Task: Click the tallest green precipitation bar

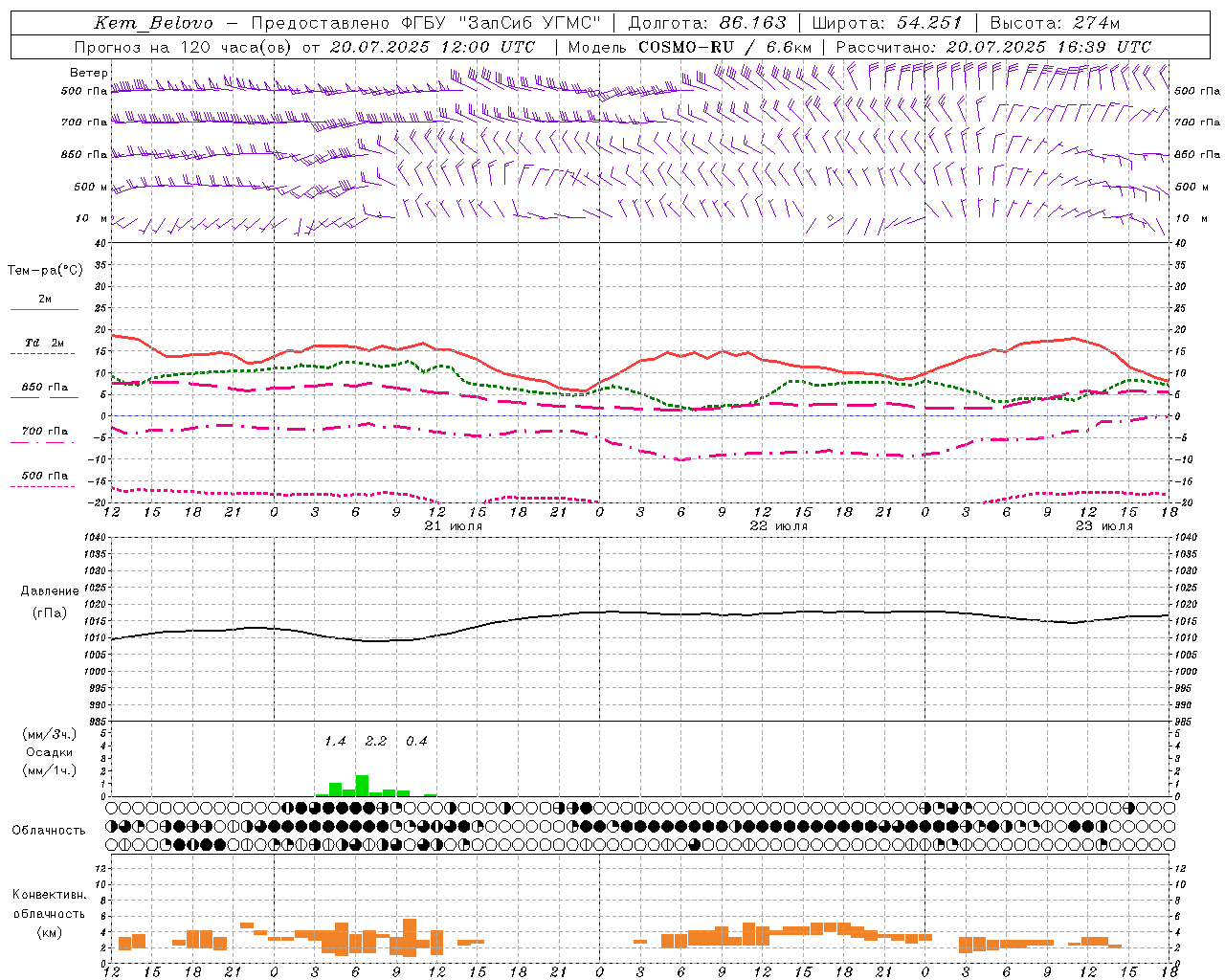Action: 363,785
